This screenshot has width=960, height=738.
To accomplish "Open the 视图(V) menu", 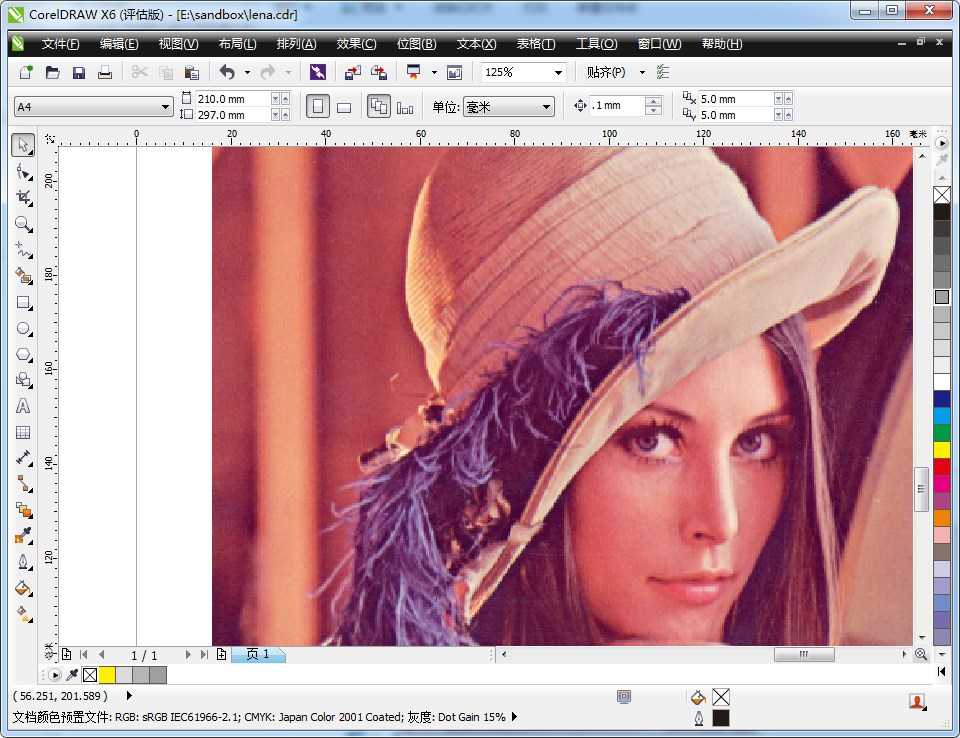I will pos(178,43).
